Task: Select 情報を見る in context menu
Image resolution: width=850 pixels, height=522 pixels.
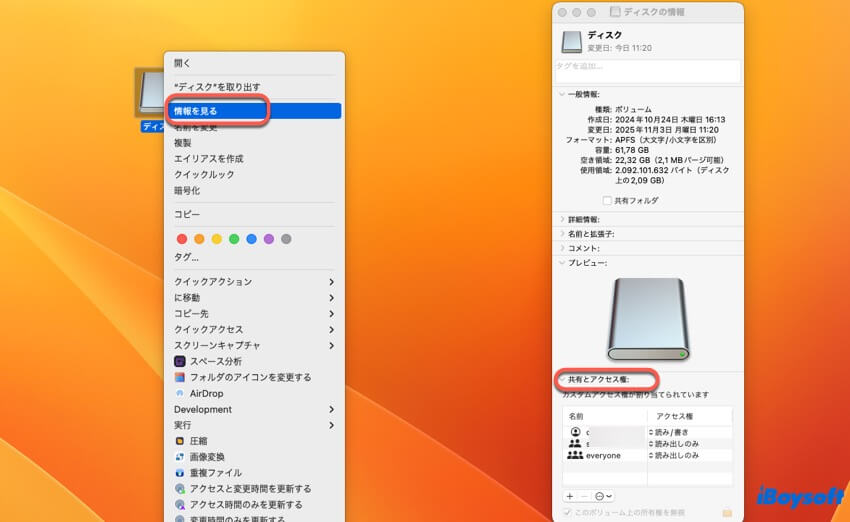Action: click(195, 111)
